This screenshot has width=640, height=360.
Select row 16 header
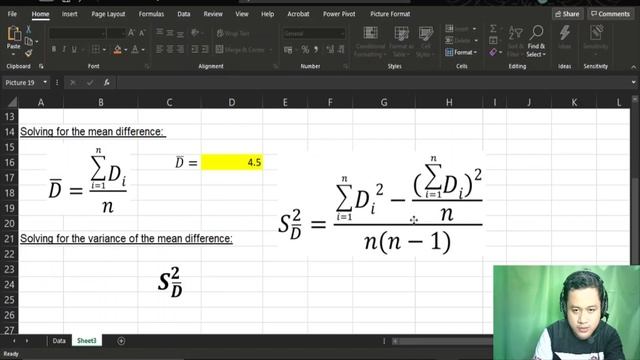point(9,162)
